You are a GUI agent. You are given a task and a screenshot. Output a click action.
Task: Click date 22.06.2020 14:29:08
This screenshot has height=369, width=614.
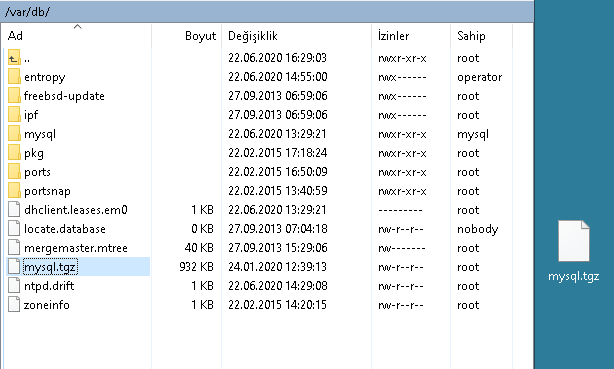(278, 286)
